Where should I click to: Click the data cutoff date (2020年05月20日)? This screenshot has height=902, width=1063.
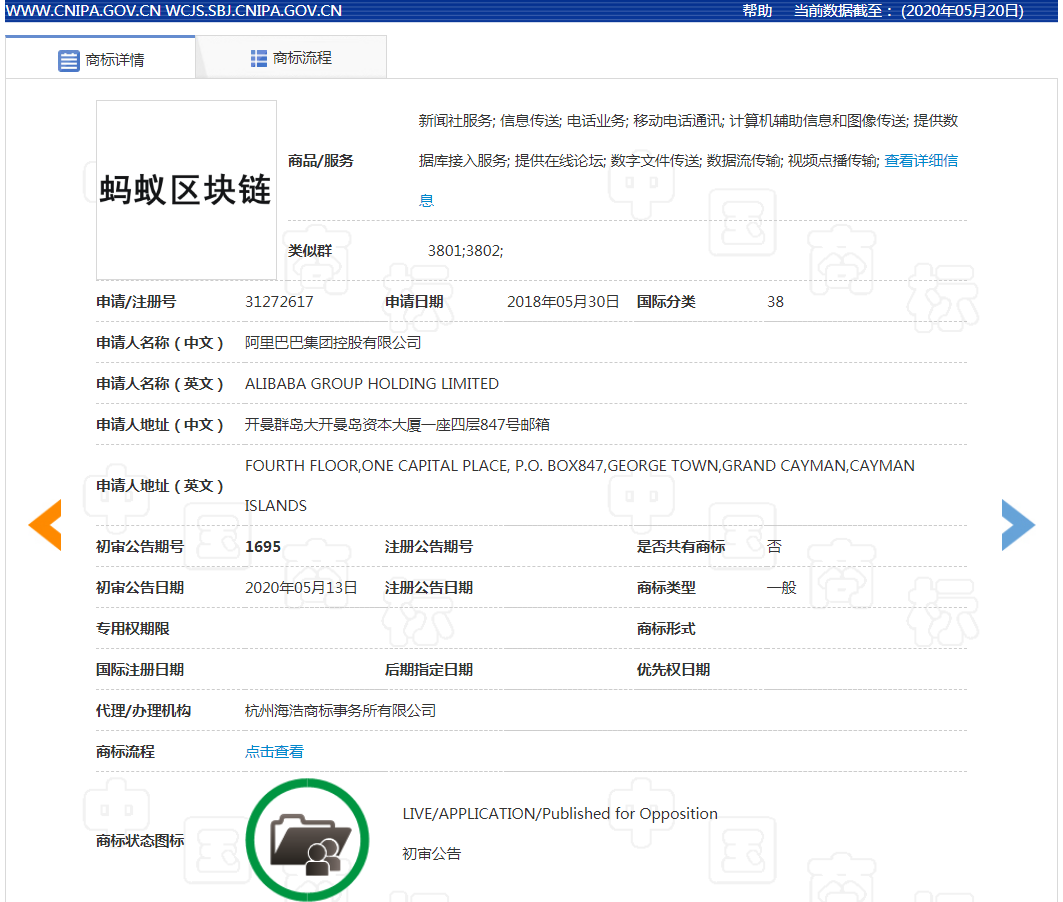coord(962,11)
